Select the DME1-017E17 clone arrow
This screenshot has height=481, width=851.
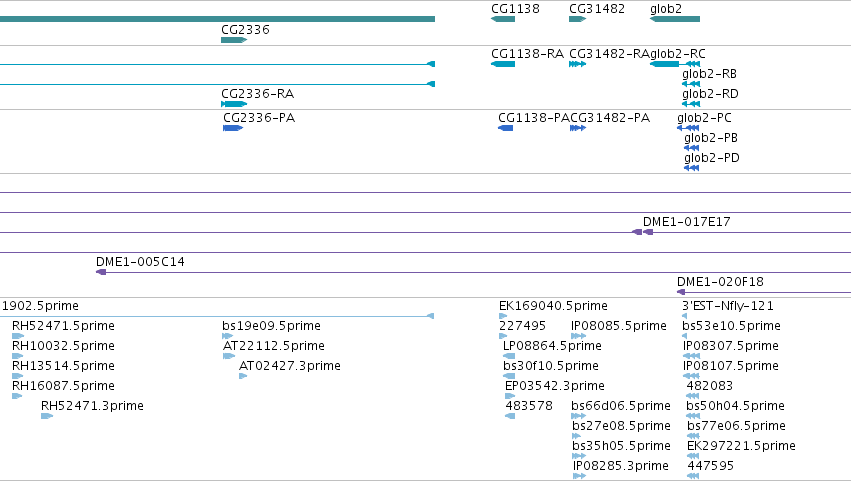coord(643,232)
